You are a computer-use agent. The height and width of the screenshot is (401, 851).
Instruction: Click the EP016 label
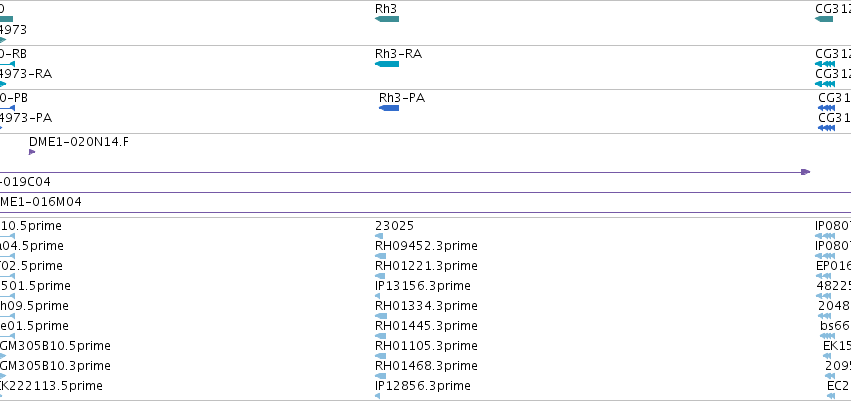pyautogui.click(x=833, y=266)
